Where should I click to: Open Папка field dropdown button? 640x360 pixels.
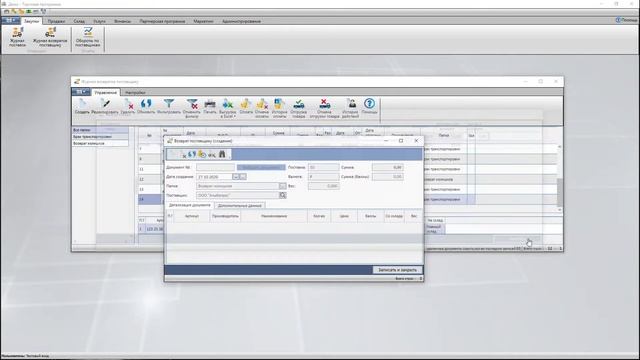point(282,186)
